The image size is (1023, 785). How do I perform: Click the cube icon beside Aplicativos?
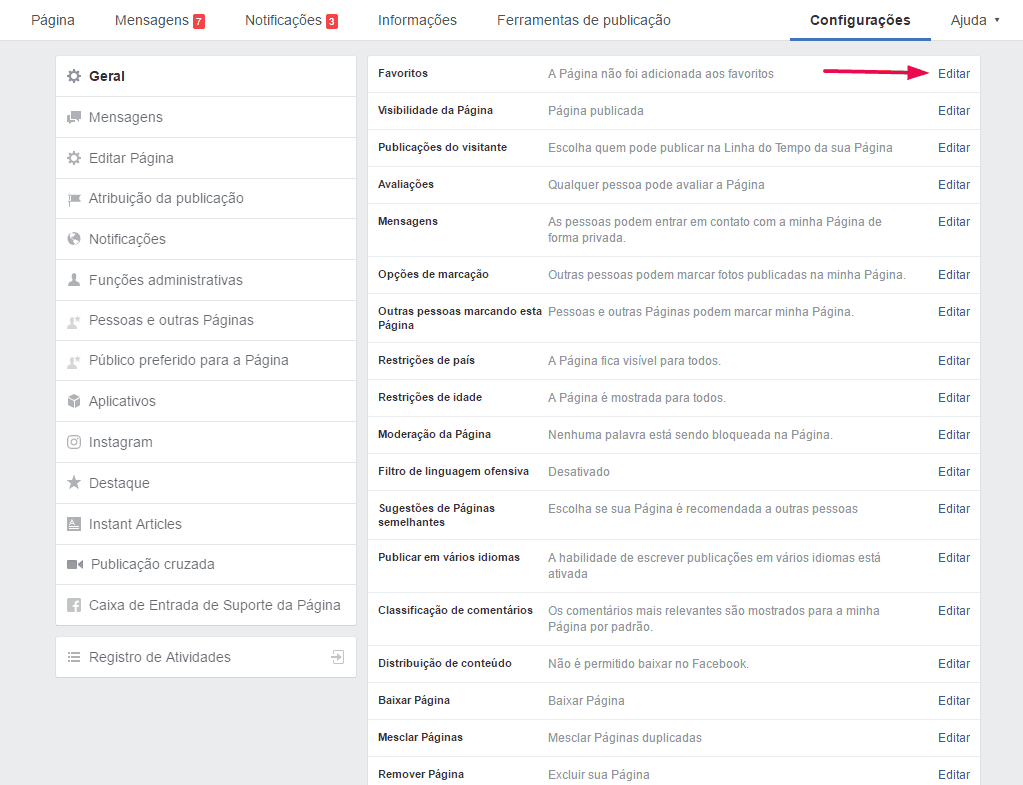74,401
